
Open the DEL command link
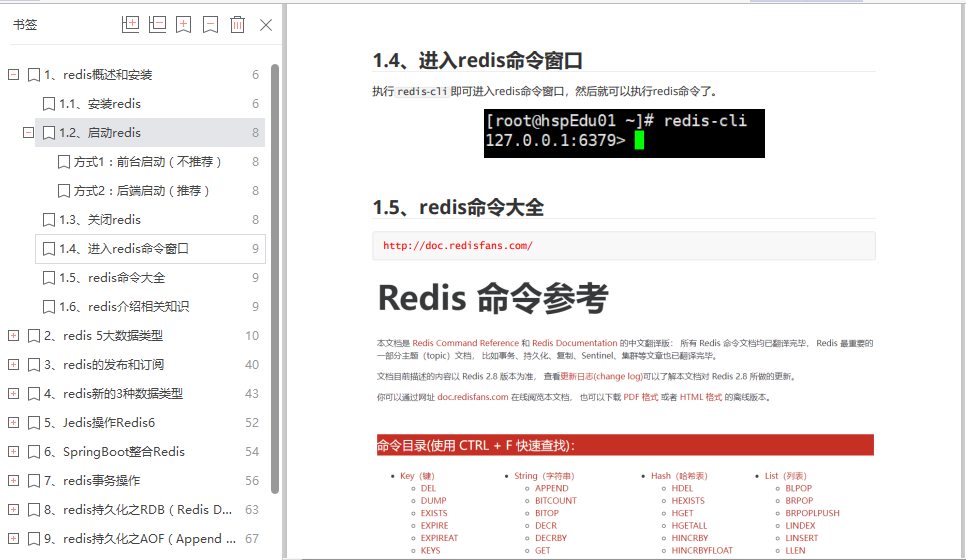point(428,489)
